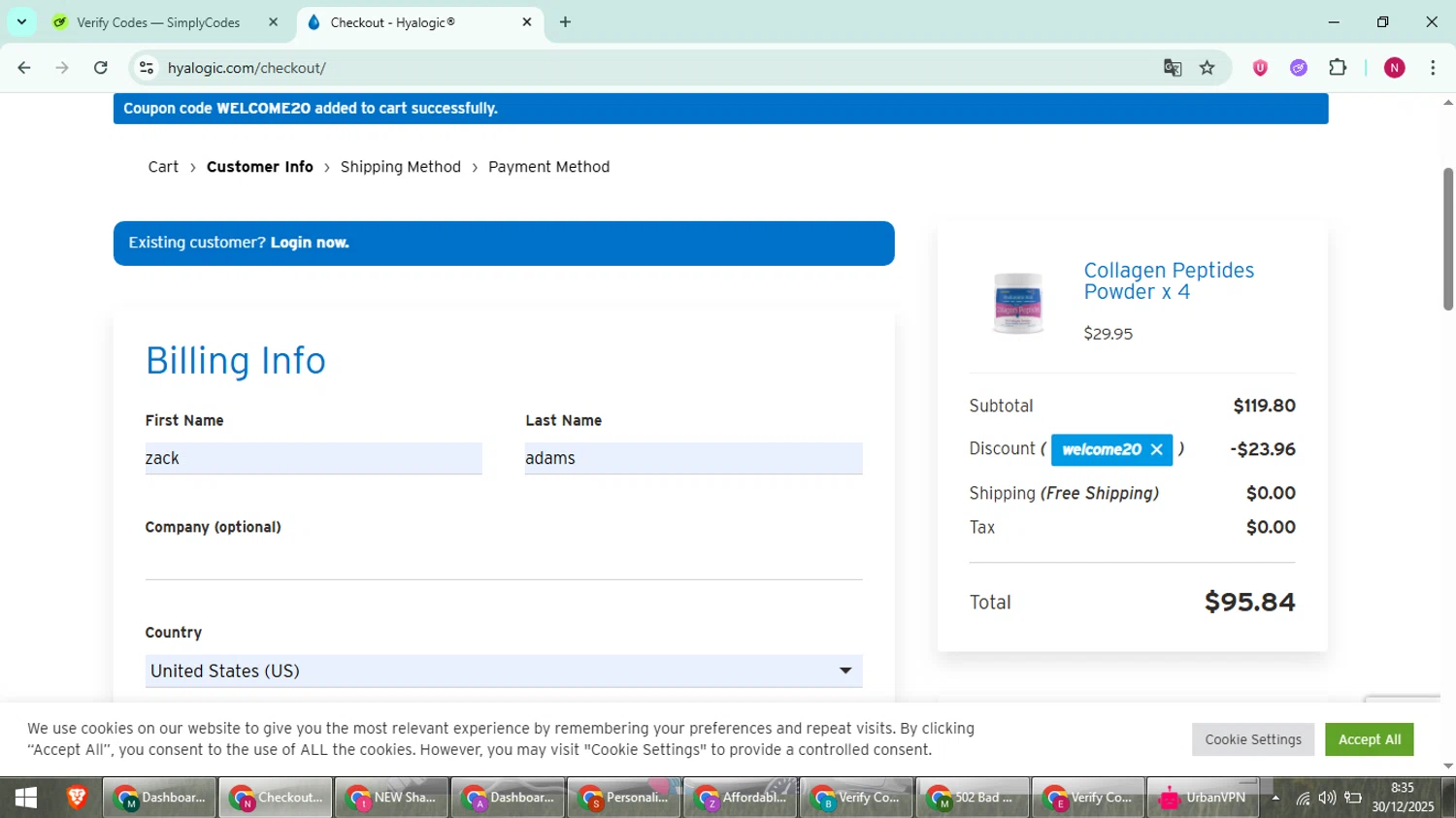This screenshot has width=1456, height=818.
Task: Close the Checkout - Hyalogic tab
Action: (527, 22)
